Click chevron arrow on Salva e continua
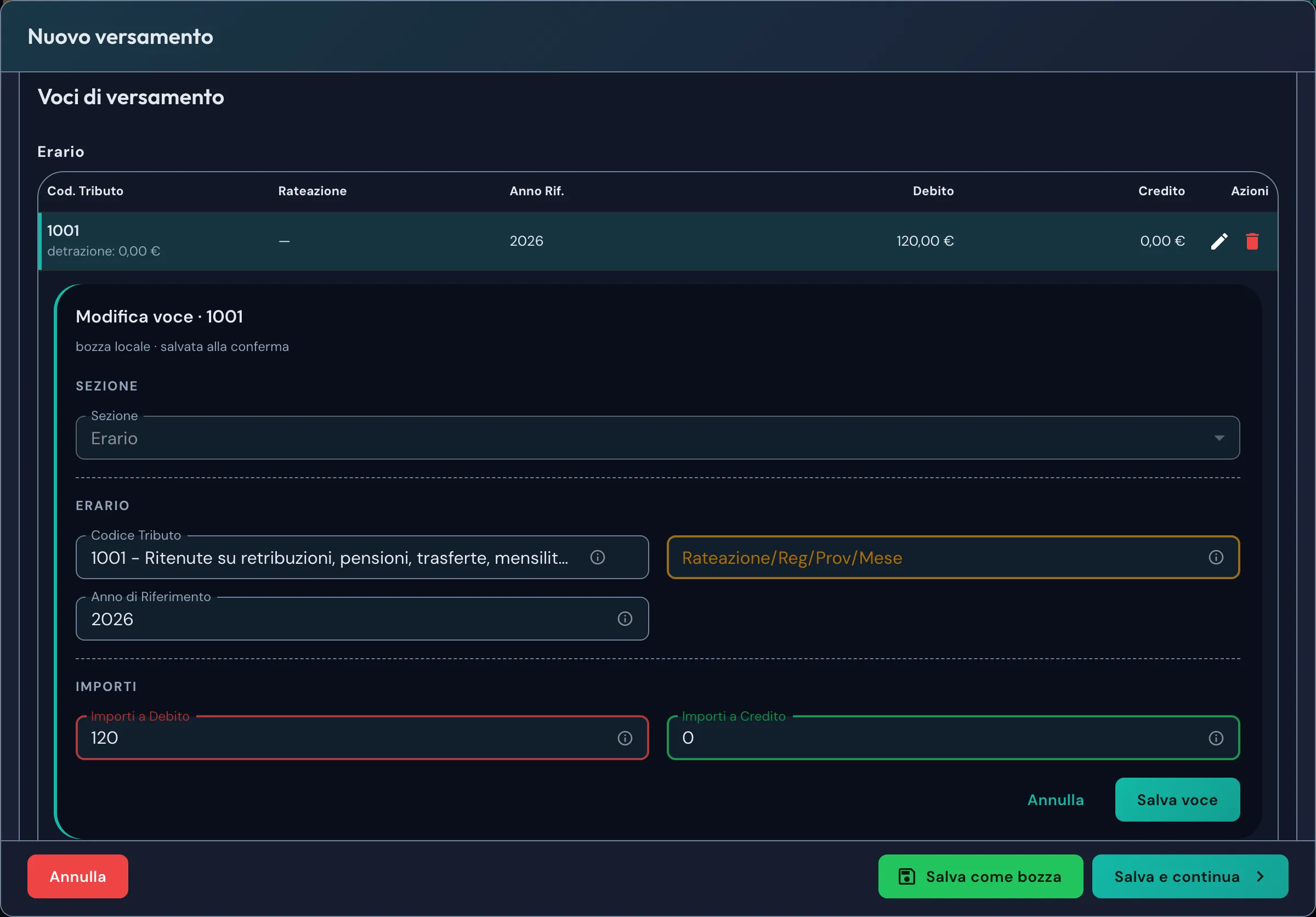 coord(1261,876)
